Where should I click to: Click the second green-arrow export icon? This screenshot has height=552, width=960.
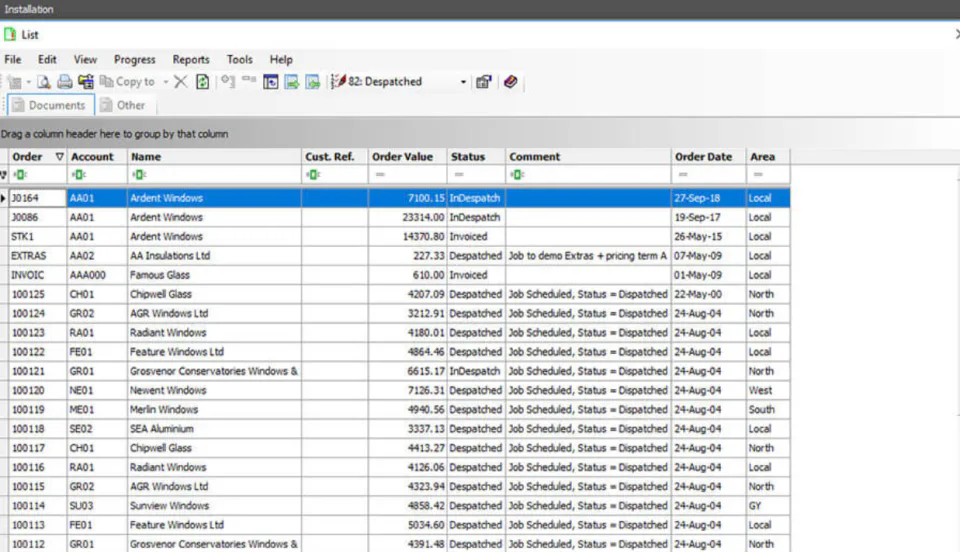(313, 81)
